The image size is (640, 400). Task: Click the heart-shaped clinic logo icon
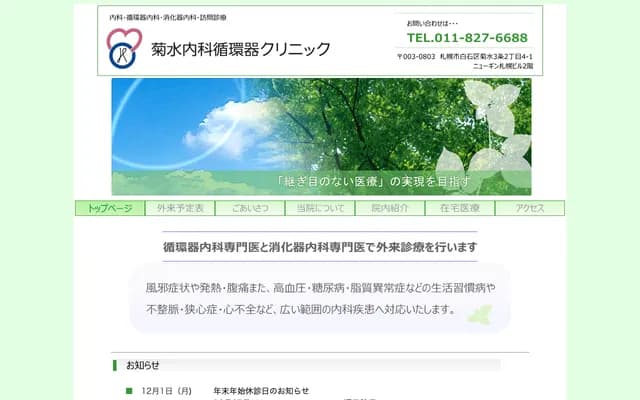coord(124,48)
